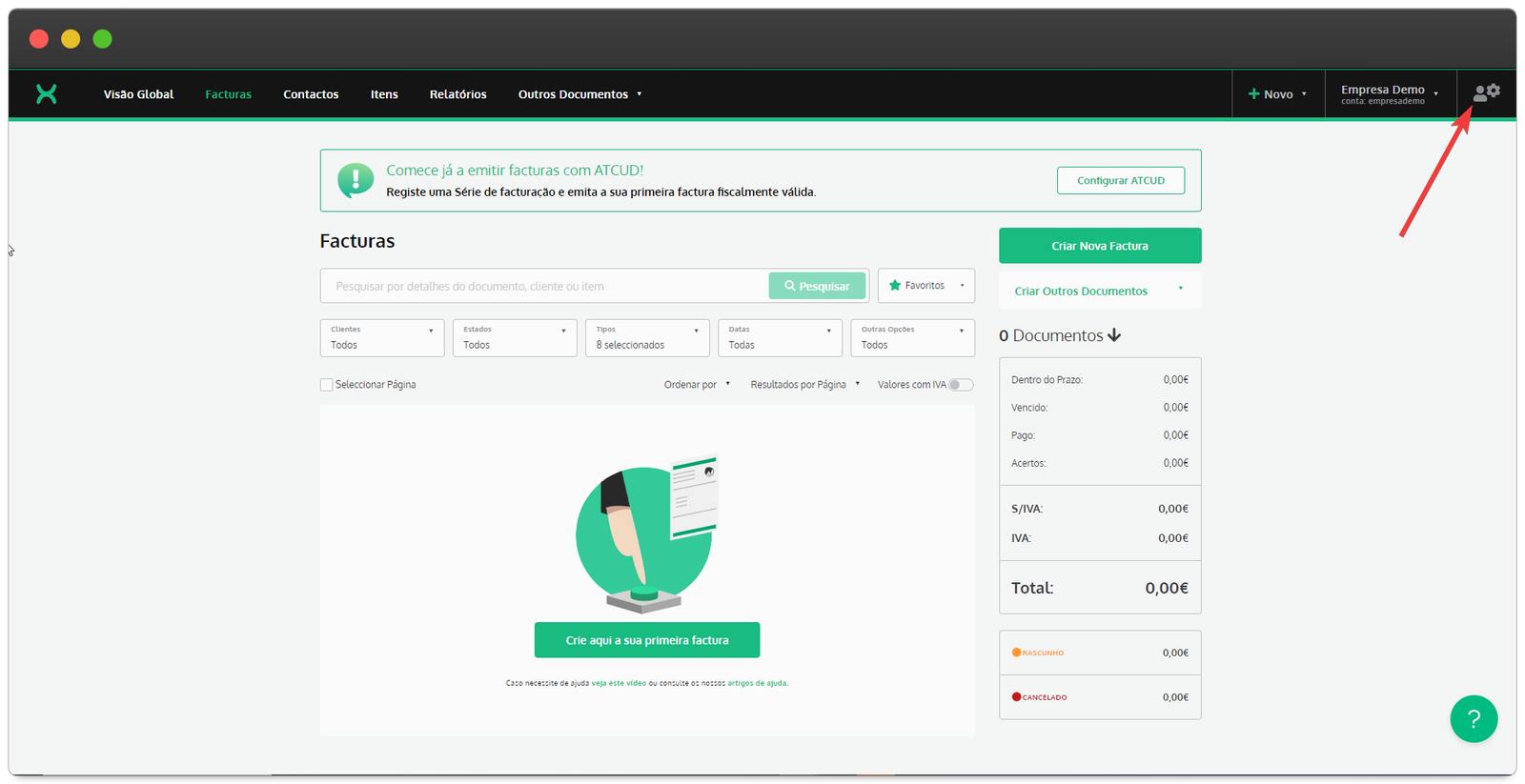This screenshot has width=1525, height=784.
Task: Click the green exclamation alert icon
Action: point(356,179)
